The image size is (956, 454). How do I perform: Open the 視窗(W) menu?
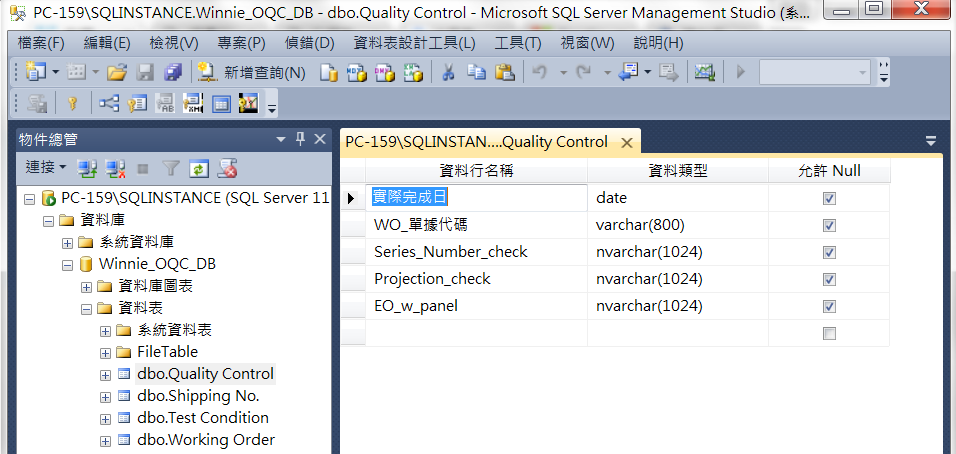tap(587, 43)
